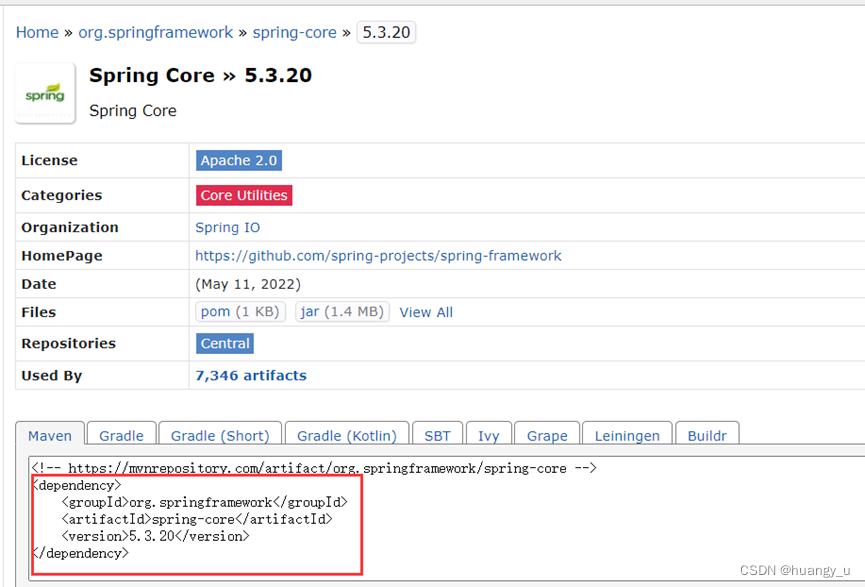The height and width of the screenshot is (587, 865).
Task: Click the 'Repositories' row label
Action: tap(68, 344)
